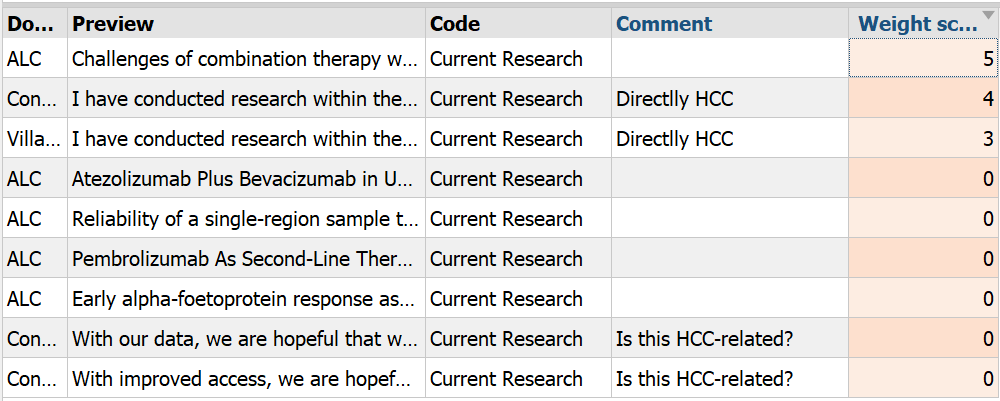Viewport: 1000px width, 401px height.
Task: Select weight score cell showing 4
Action: [x=924, y=99]
